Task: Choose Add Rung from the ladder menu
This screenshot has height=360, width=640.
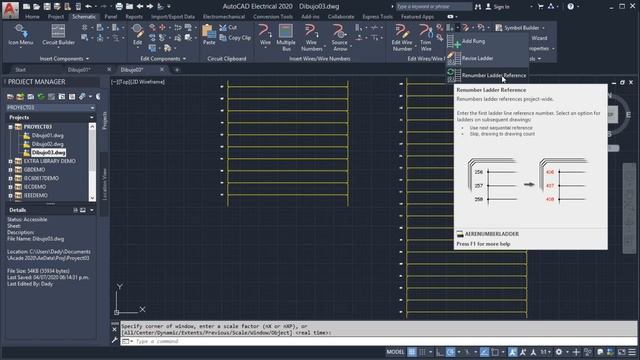Action: (488, 41)
